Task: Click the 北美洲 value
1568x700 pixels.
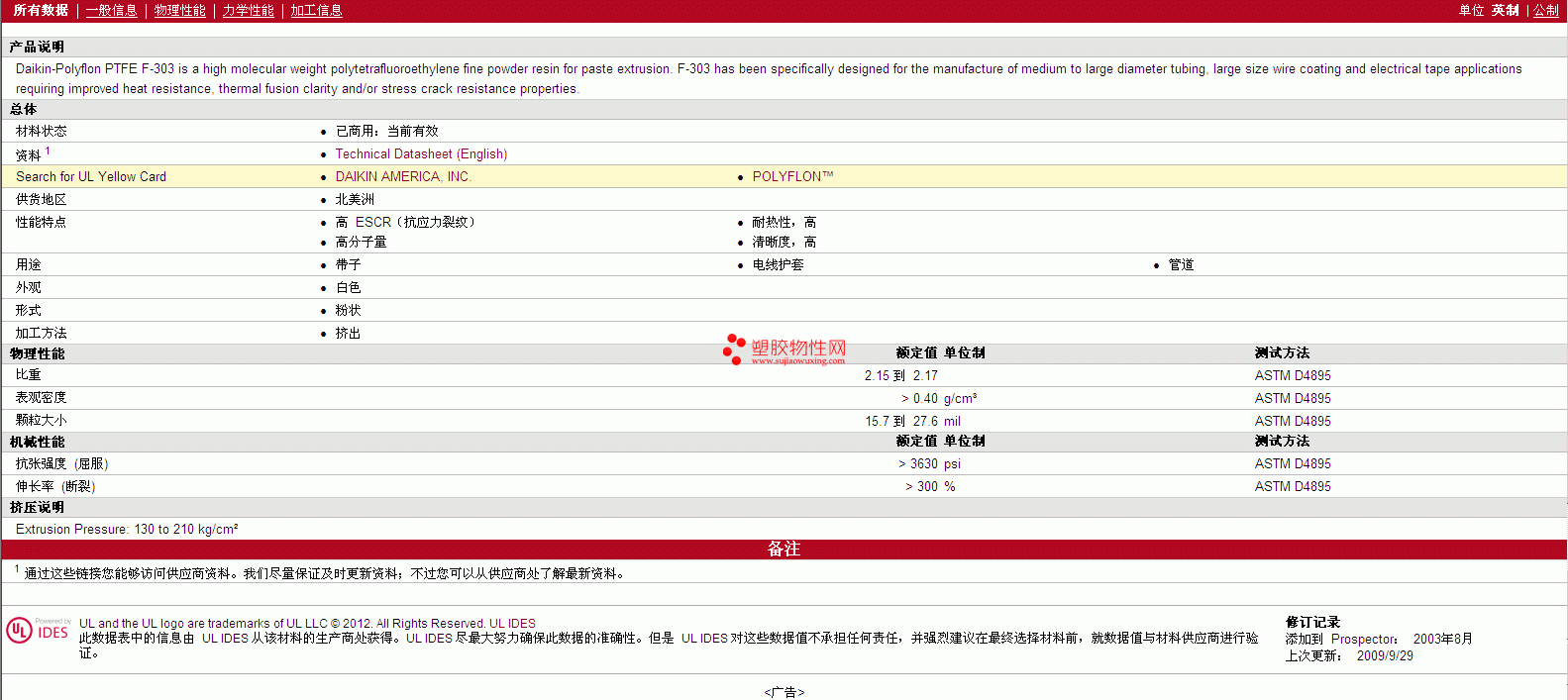Action: pyautogui.click(x=355, y=199)
